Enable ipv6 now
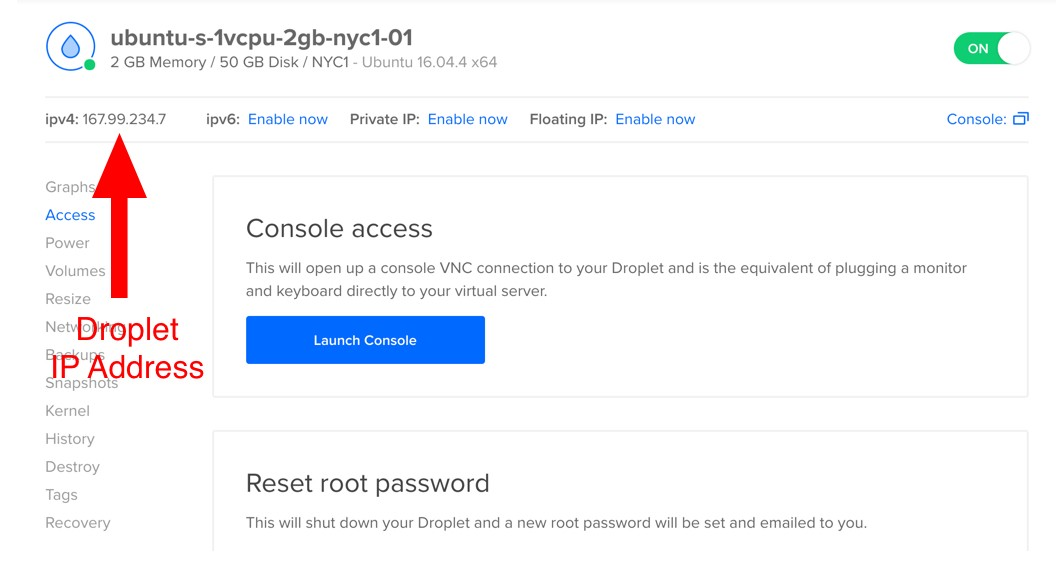1056x583 pixels. tap(288, 119)
